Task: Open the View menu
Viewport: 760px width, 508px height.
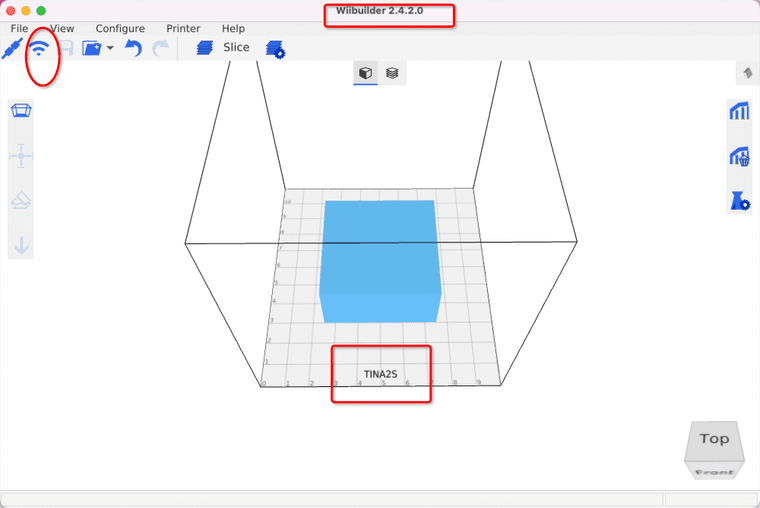Action: click(x=62, y=29)
